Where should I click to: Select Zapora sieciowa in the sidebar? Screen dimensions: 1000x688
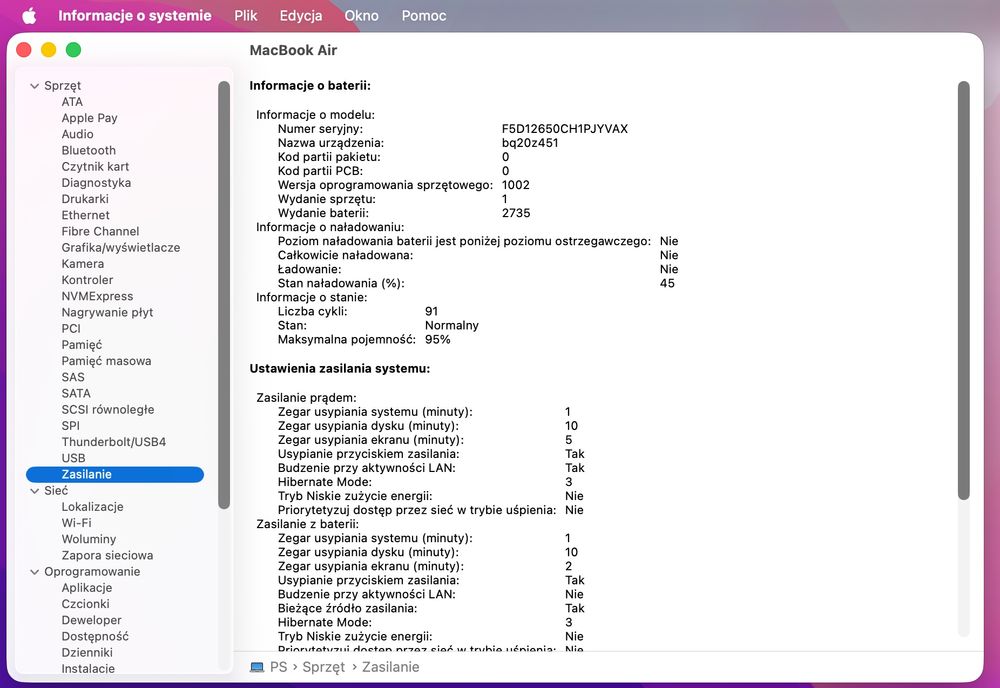click(107, 555)
